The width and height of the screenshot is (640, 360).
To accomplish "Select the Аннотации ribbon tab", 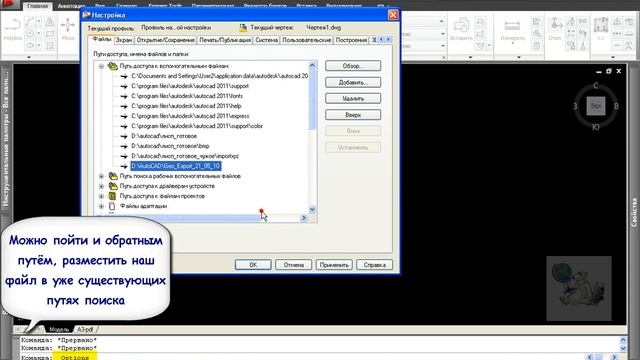I will pos(71,6).
